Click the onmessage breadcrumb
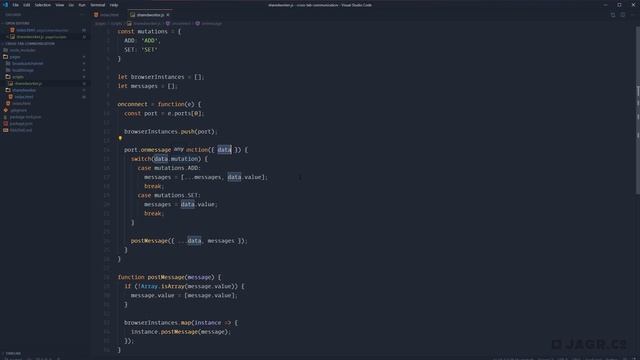The width and height of the screenshot is (640, 360). (x=209, y=24)
